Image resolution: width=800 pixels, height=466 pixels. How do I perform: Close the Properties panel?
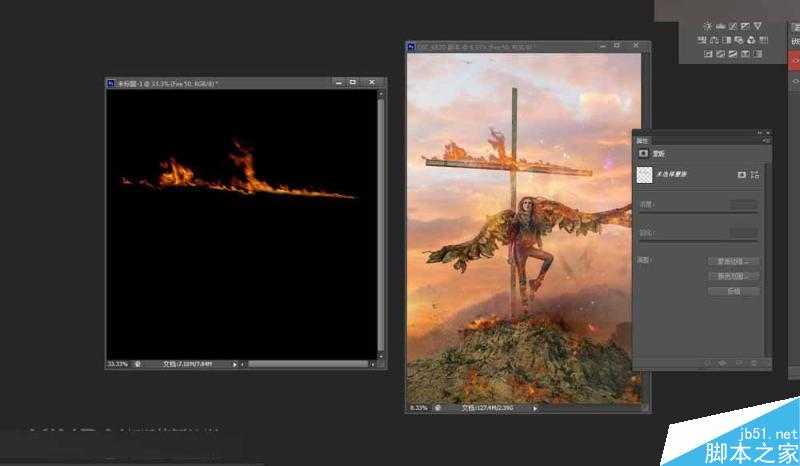pos(767,133)
